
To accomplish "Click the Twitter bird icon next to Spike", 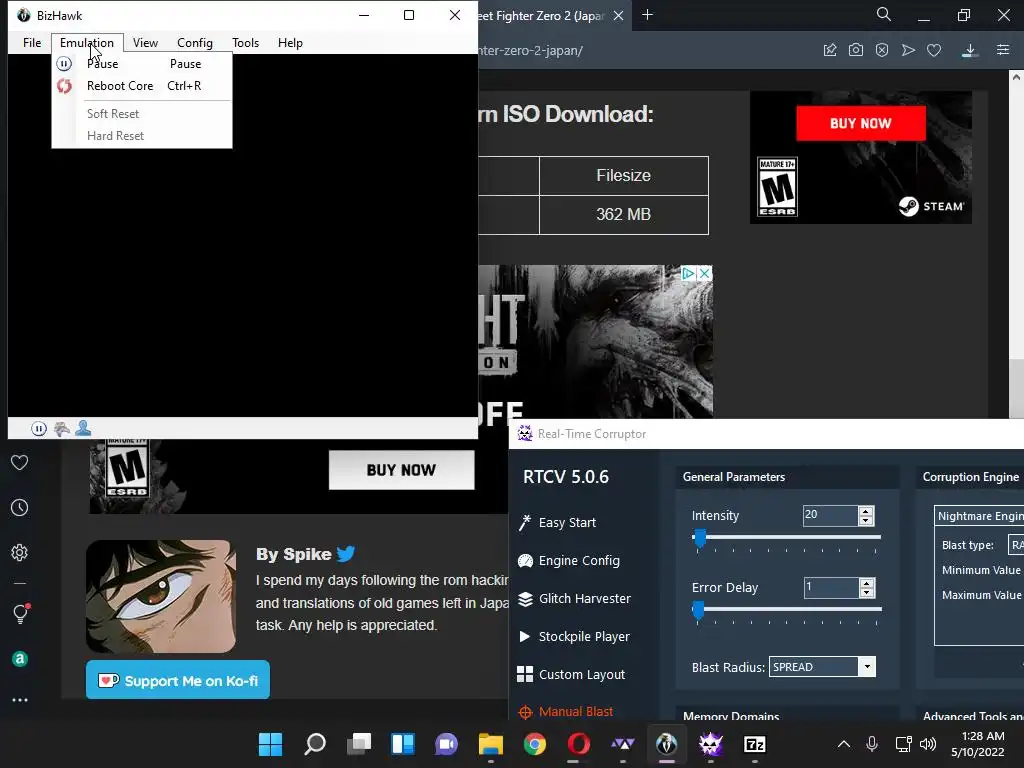I will 345,553.
